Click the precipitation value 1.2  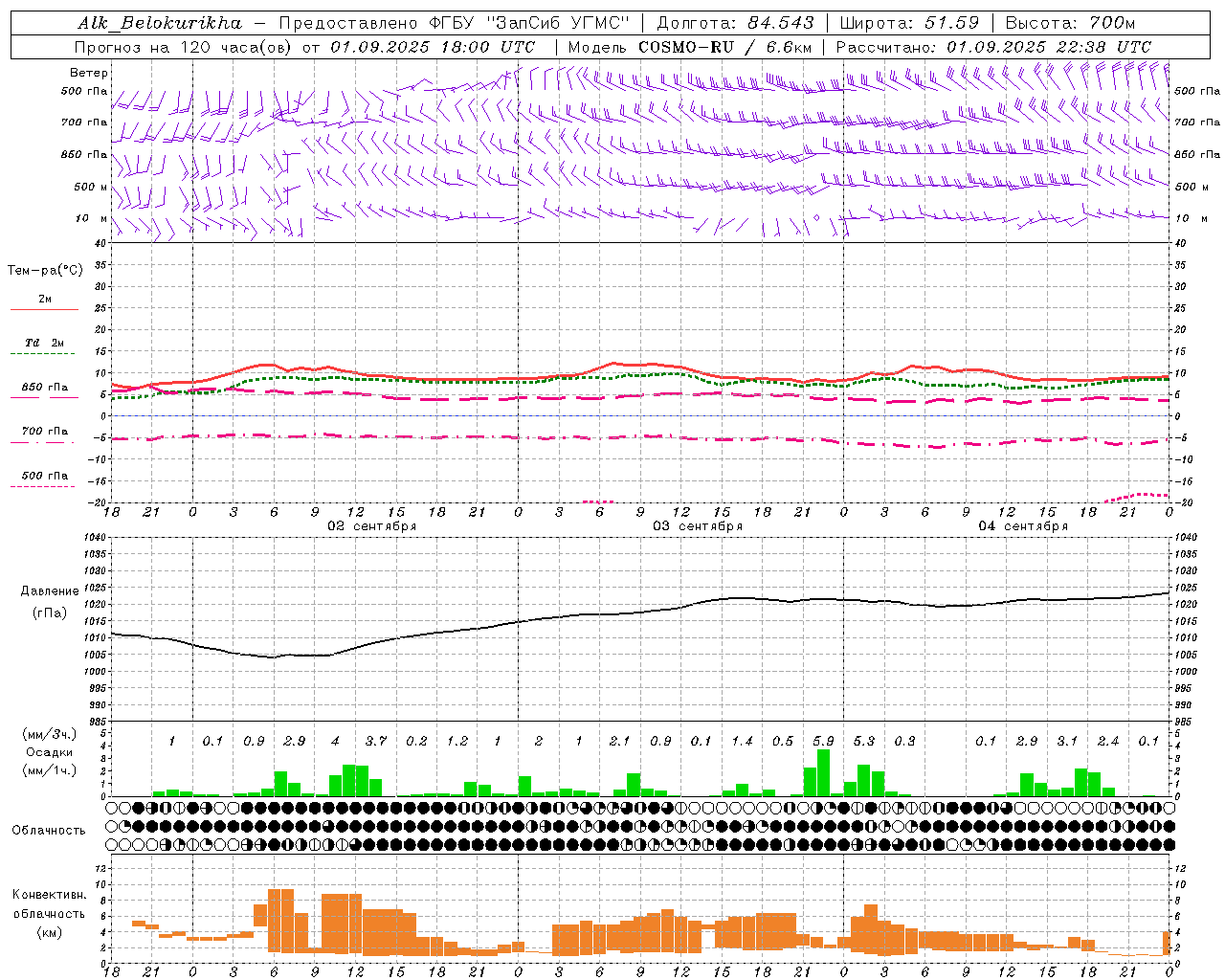[457, 742]
